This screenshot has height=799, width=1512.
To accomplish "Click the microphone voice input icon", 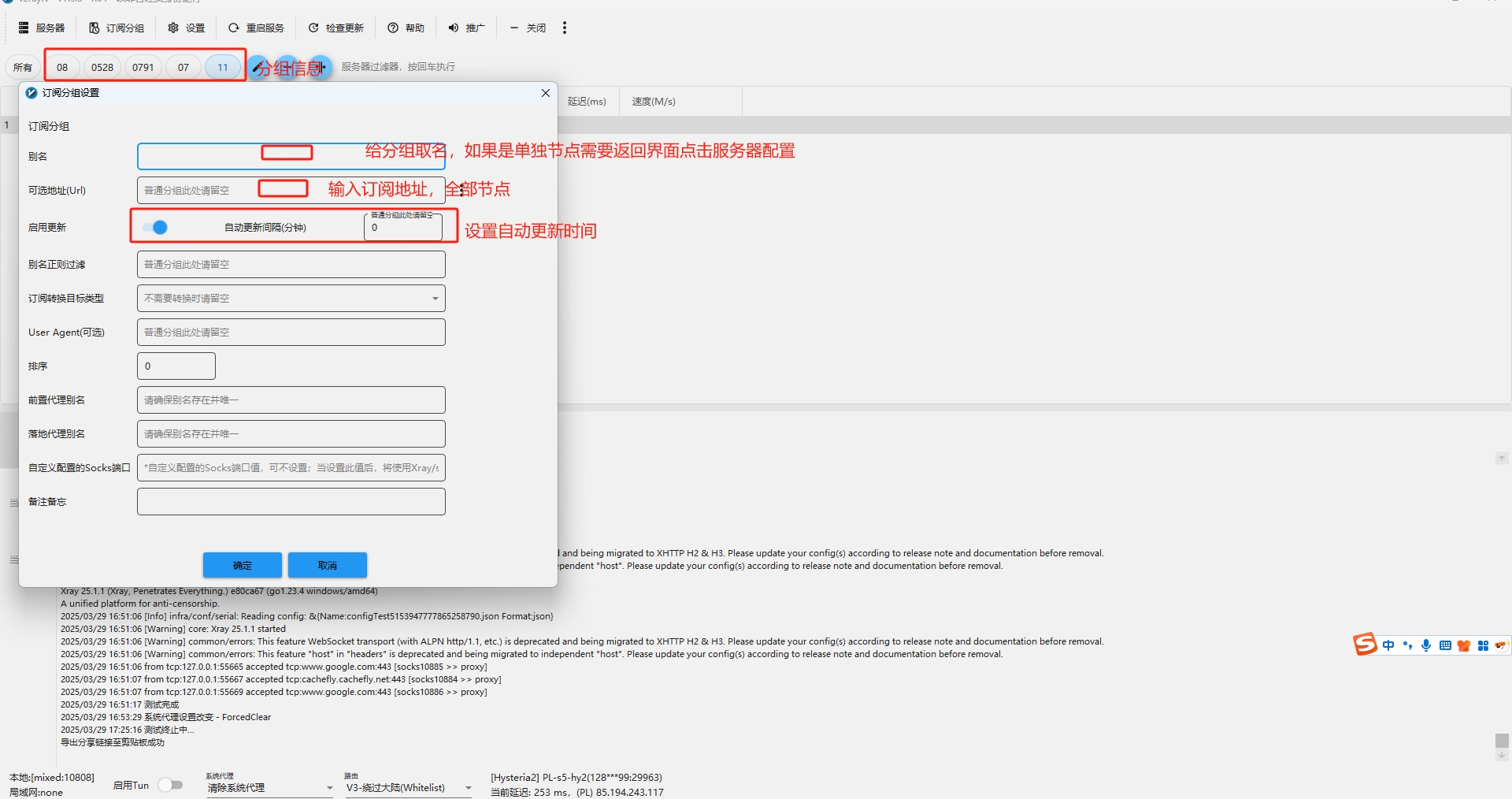I will 1426,645.
